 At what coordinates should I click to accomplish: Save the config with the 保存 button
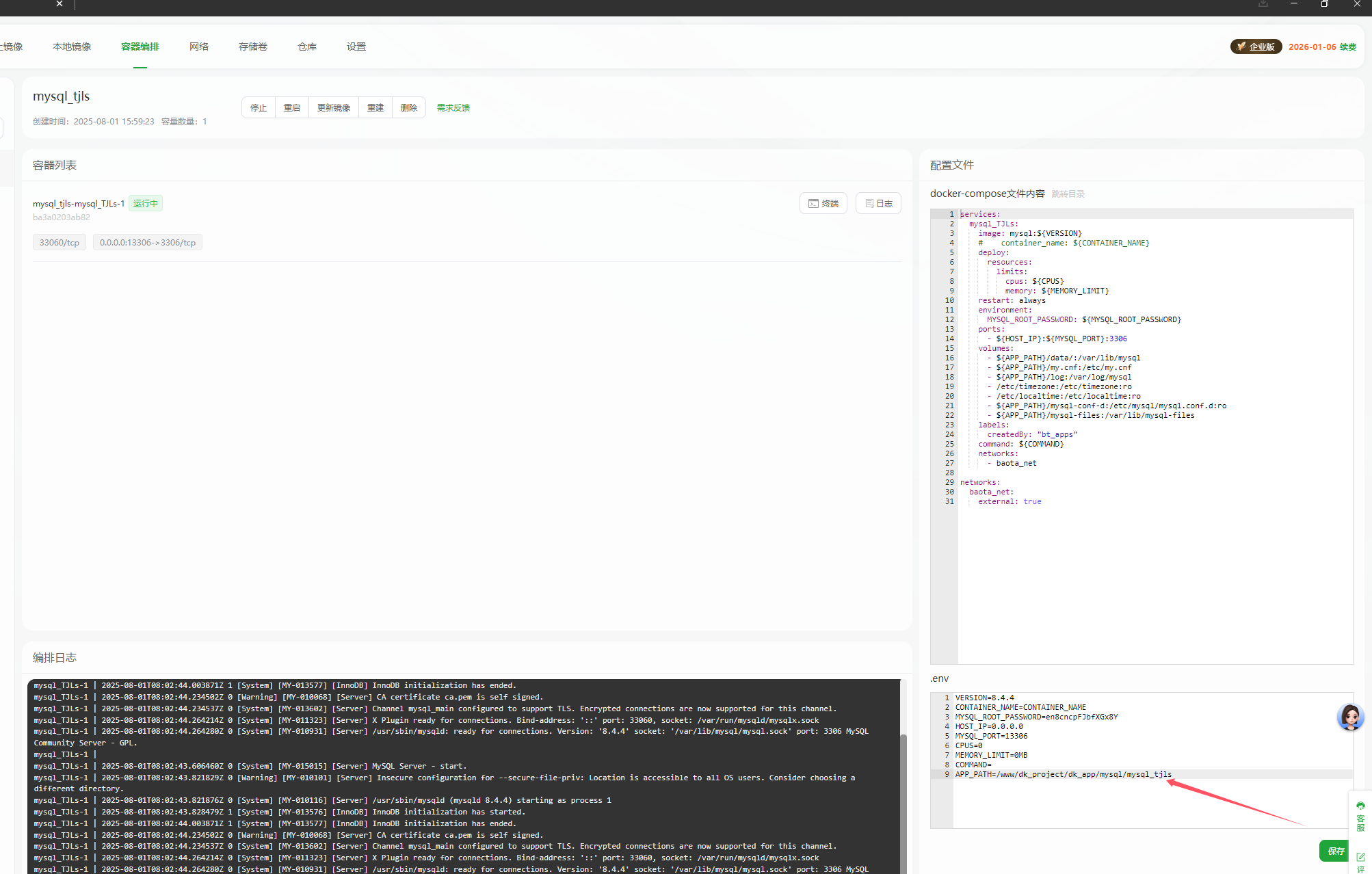point(1335,851)
